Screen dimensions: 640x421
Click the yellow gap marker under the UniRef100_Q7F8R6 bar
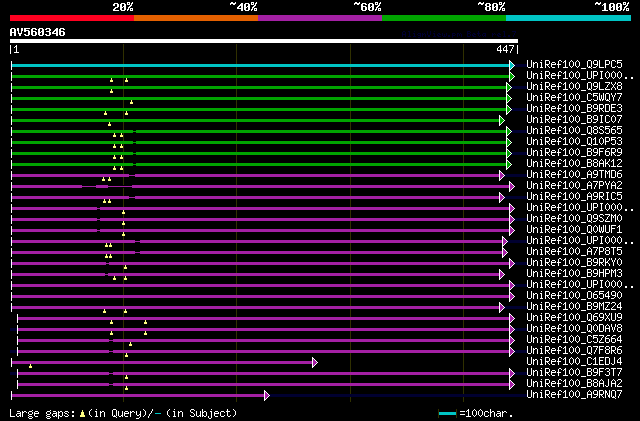[x=127, y=355]
